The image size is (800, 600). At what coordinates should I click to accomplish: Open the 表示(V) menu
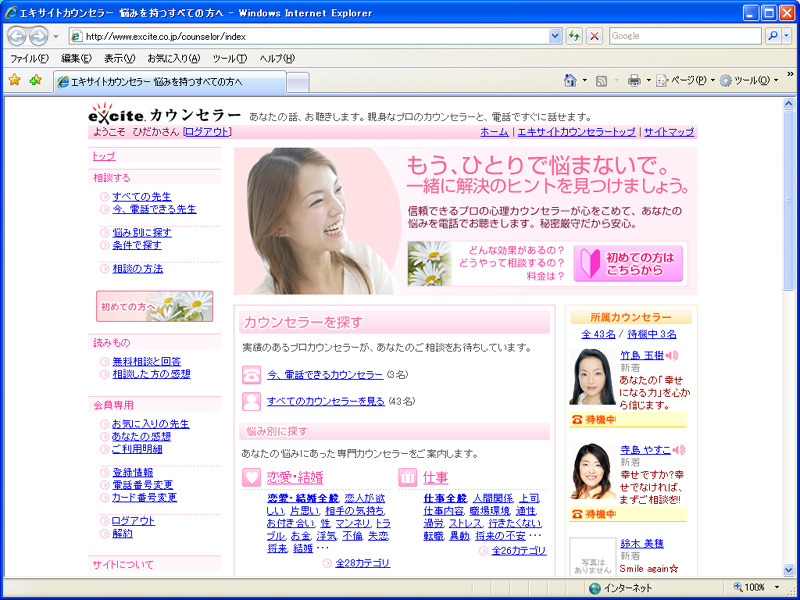pos(119,59)
